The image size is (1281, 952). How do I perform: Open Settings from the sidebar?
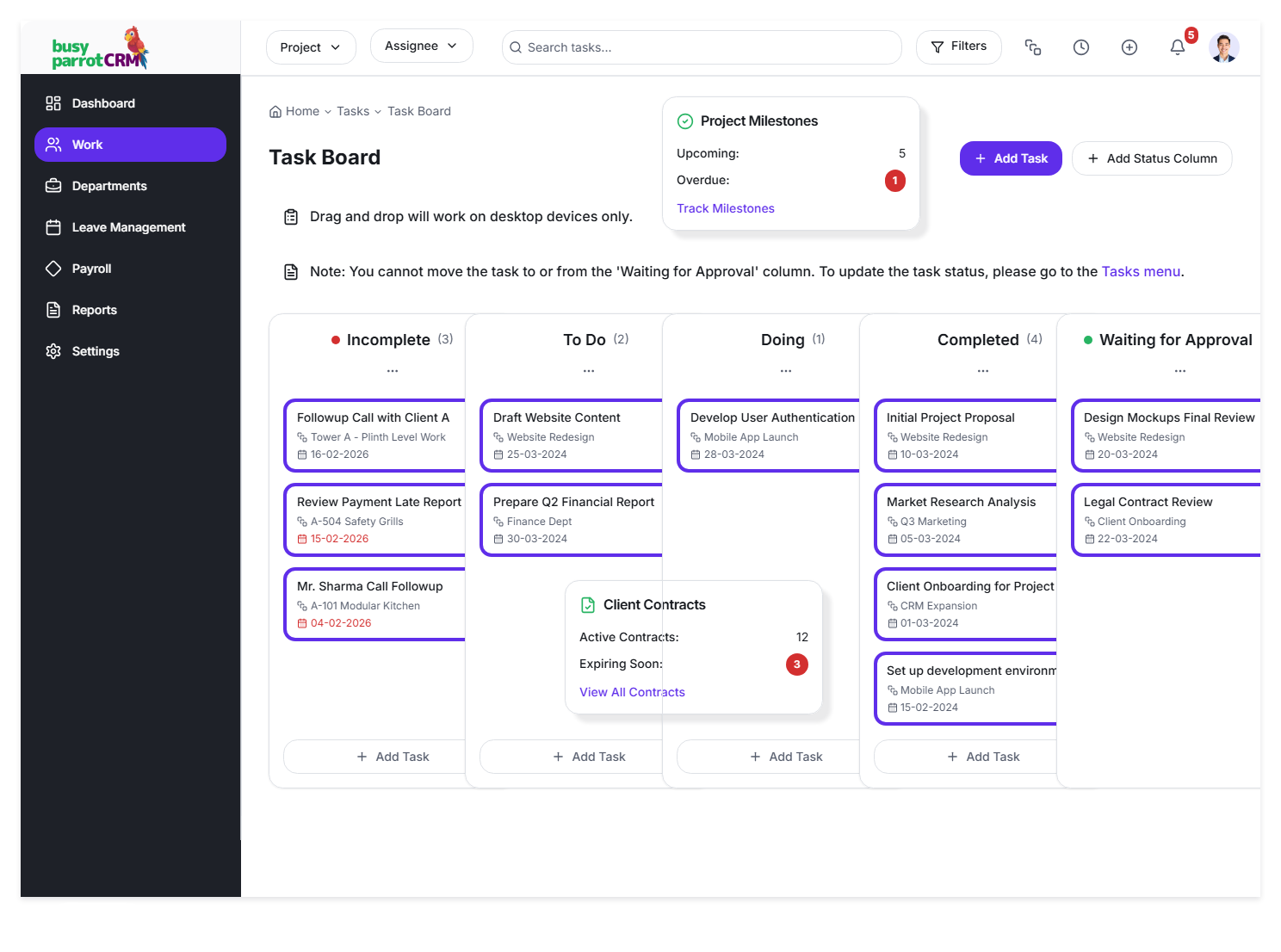click(x=96, y=351)
